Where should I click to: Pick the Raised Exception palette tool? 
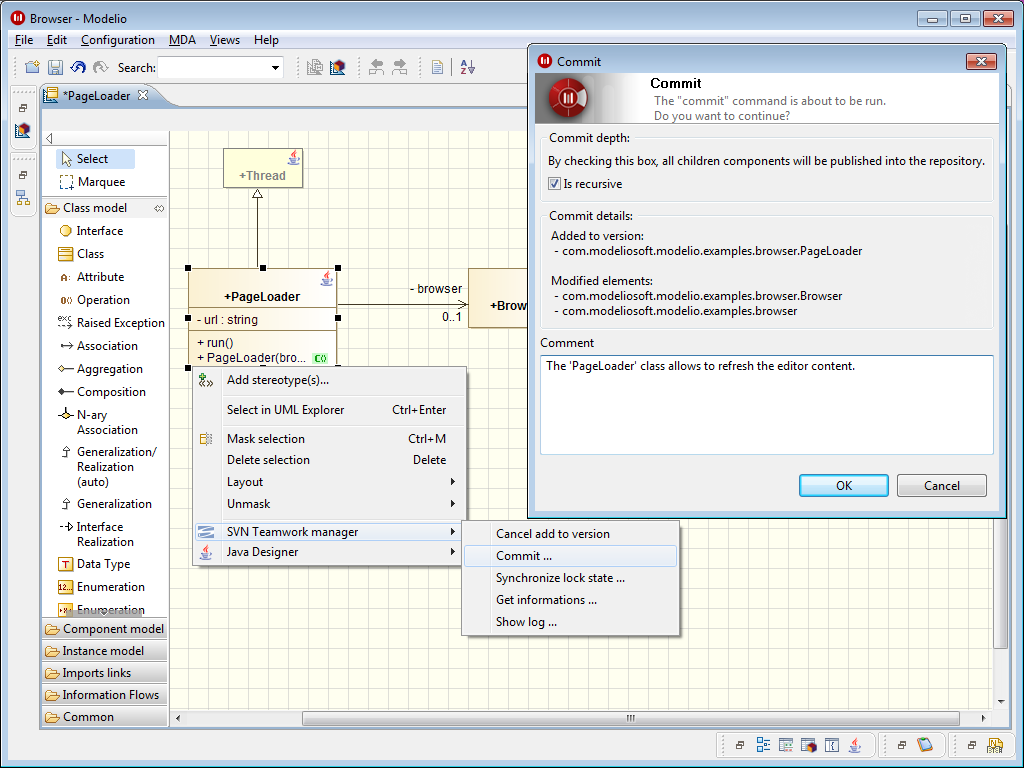111,323
